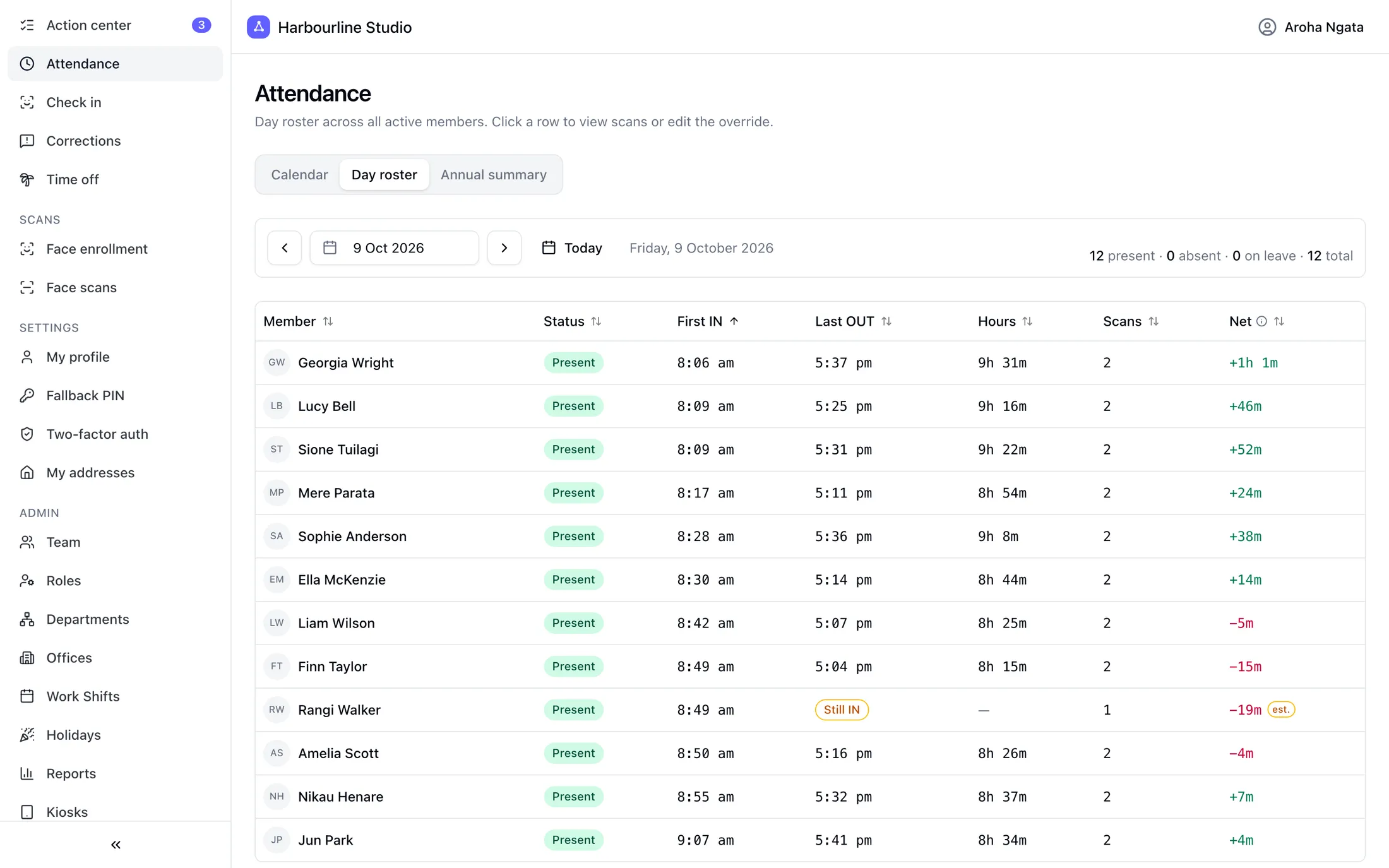Click the Fallback PIN key icon
The width and height of the screenshot is (1389, 868).
point(27,395)
